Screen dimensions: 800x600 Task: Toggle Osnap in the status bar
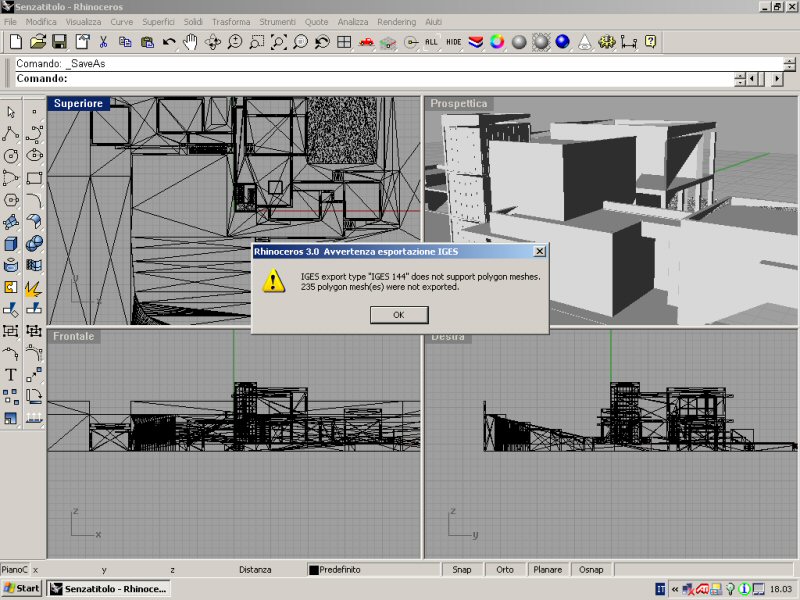pos(591,569)
